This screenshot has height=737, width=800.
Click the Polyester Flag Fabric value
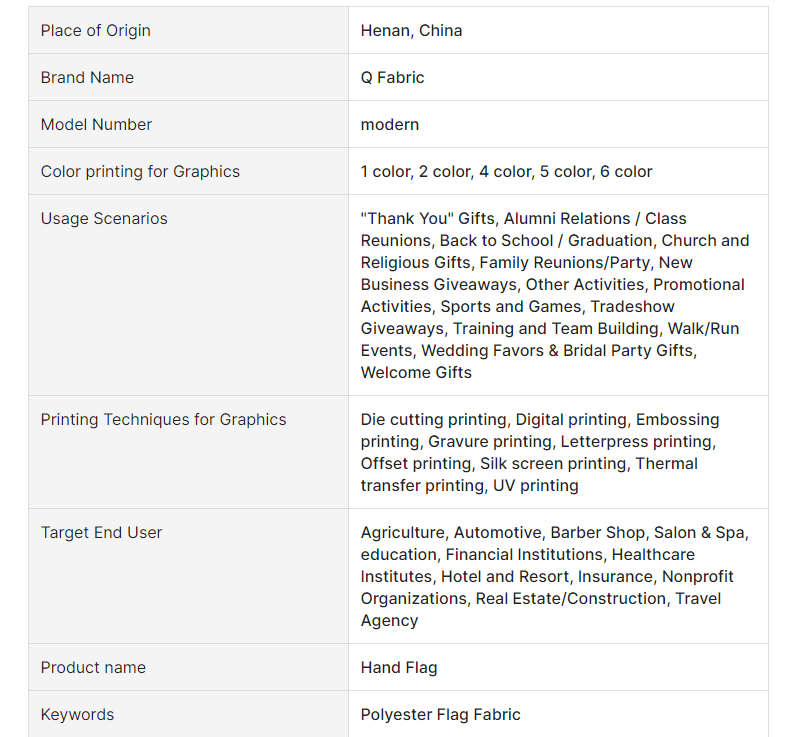click(x=440, y=714)
